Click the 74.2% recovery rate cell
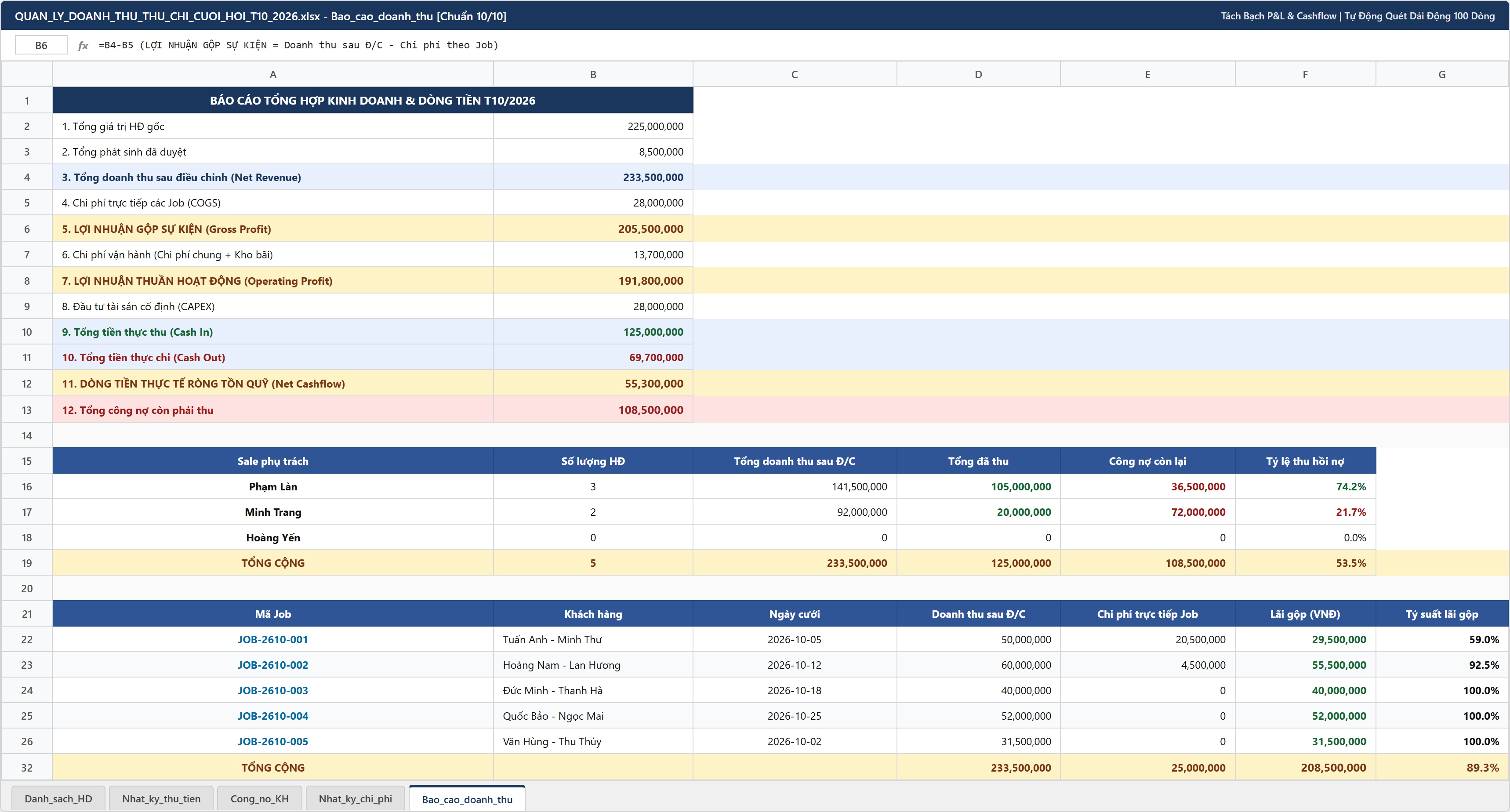 1305,486
